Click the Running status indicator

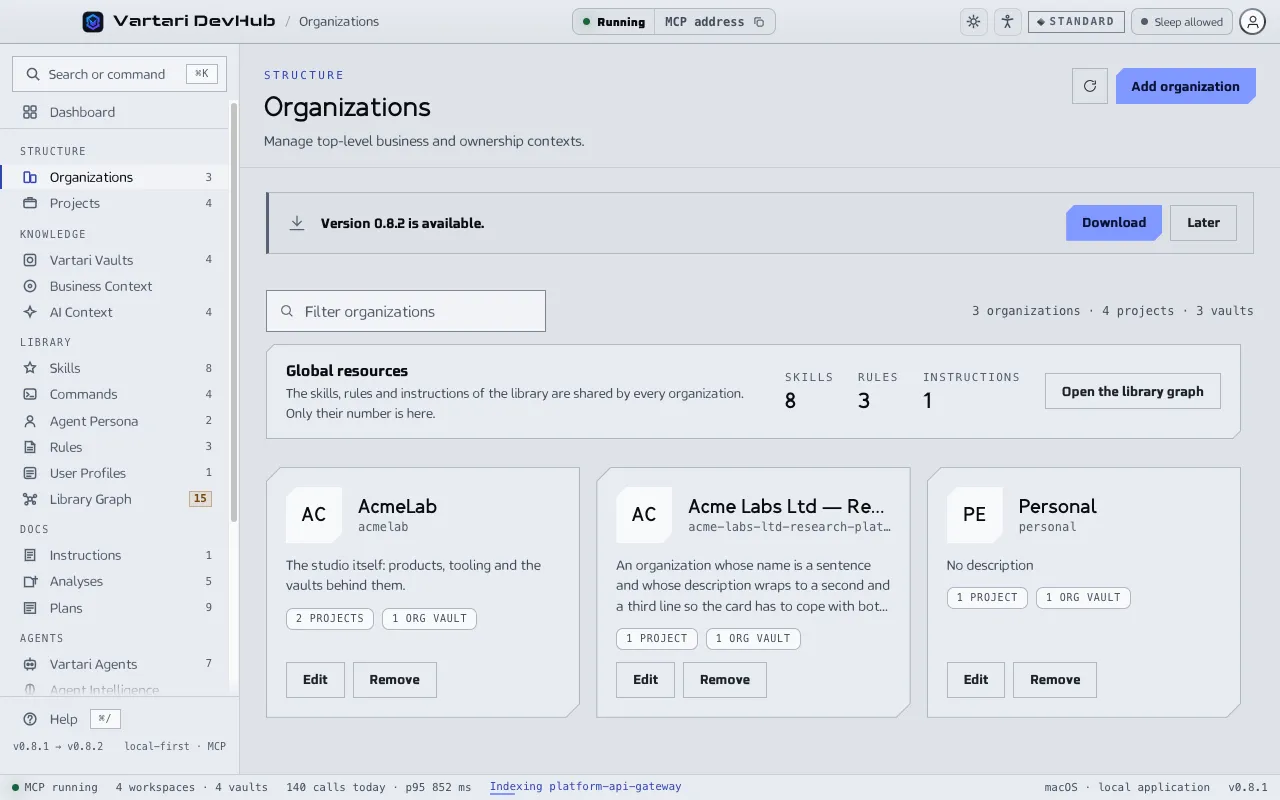(614, 22)
